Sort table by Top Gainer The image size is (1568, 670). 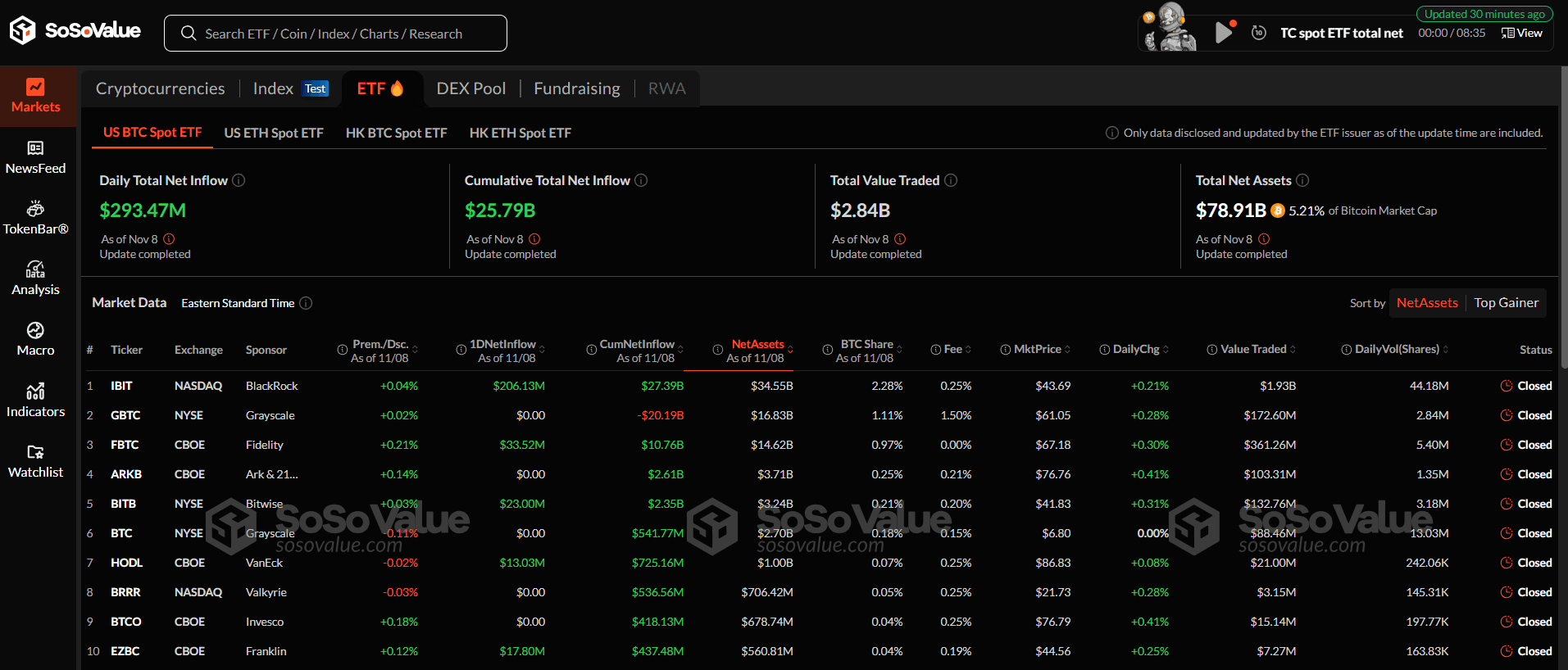point(1506,303)
